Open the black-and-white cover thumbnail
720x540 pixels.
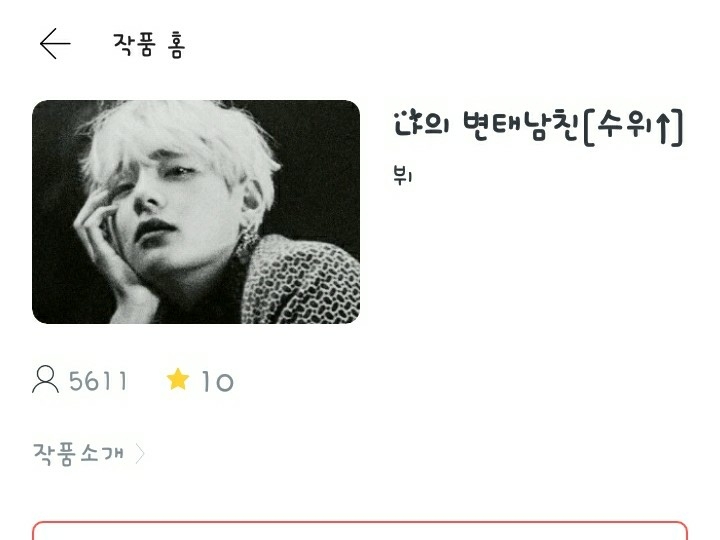(196, 212)
